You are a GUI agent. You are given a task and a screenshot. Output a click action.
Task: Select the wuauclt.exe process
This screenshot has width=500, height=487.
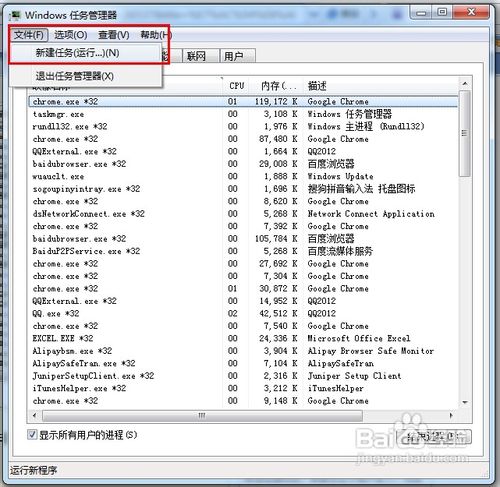(x=243, y=177)
